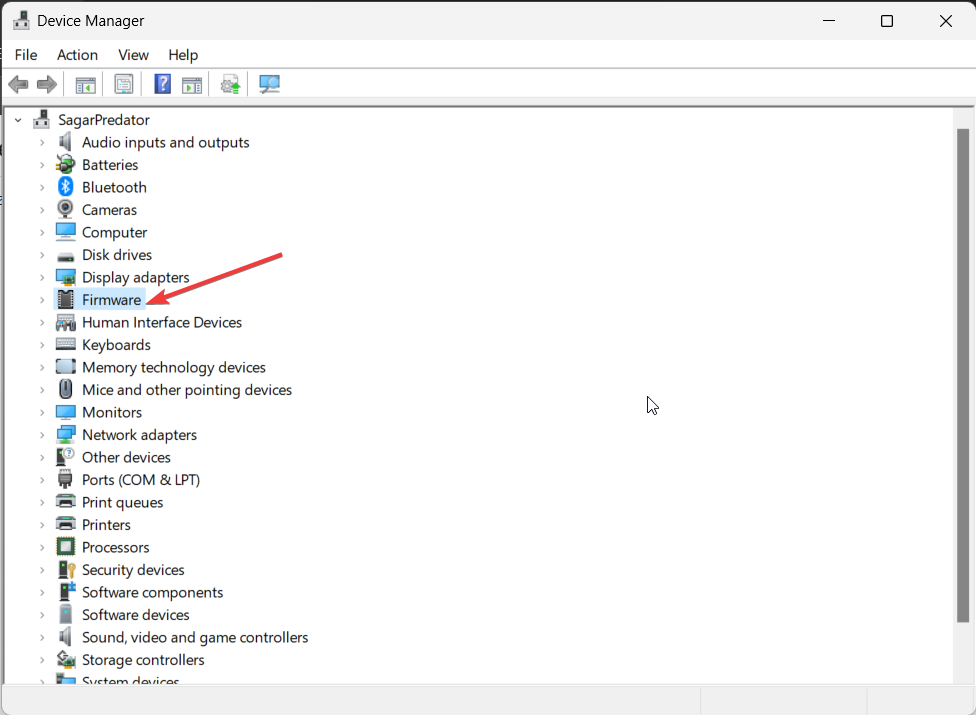The width and height of the screenshot is (976, 715).
Task: Click the SagarPredator computer icon
Action: pyautogui.click(x=42, y=119)
